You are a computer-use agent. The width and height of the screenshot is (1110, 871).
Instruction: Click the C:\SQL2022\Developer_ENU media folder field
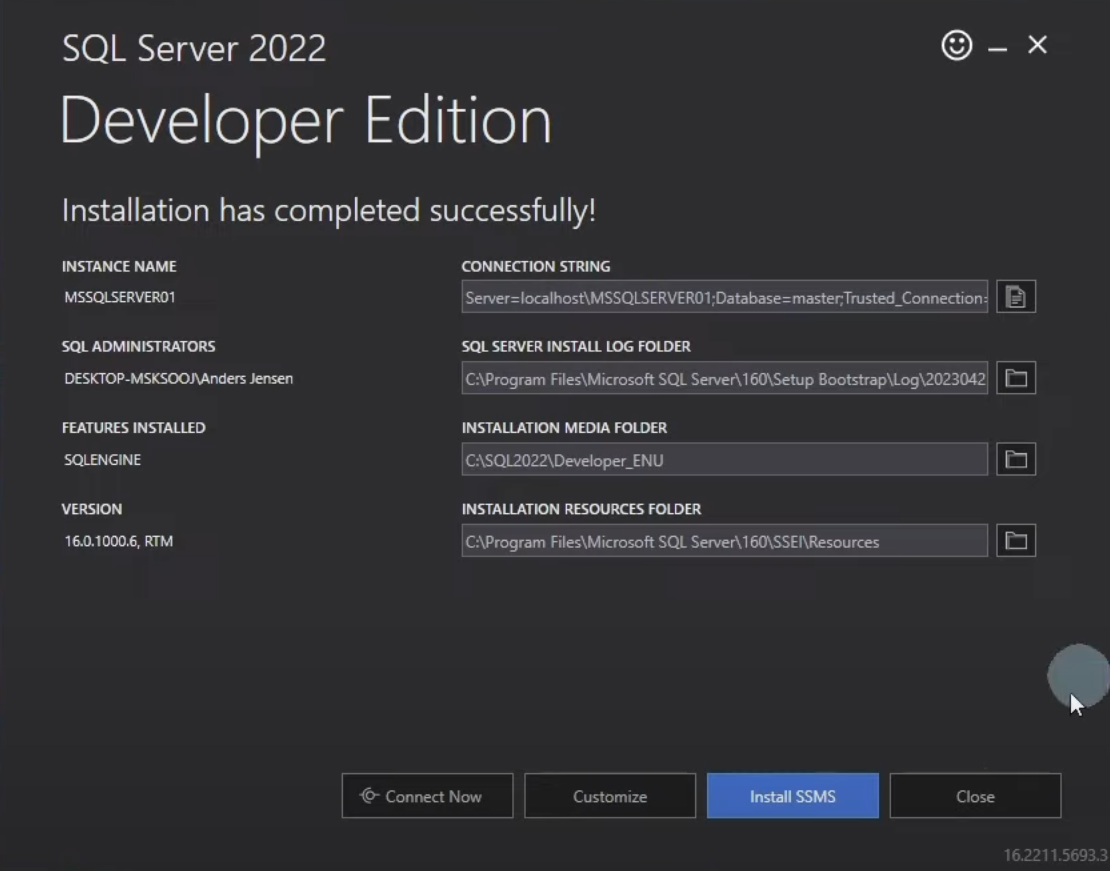click(725, 460)
